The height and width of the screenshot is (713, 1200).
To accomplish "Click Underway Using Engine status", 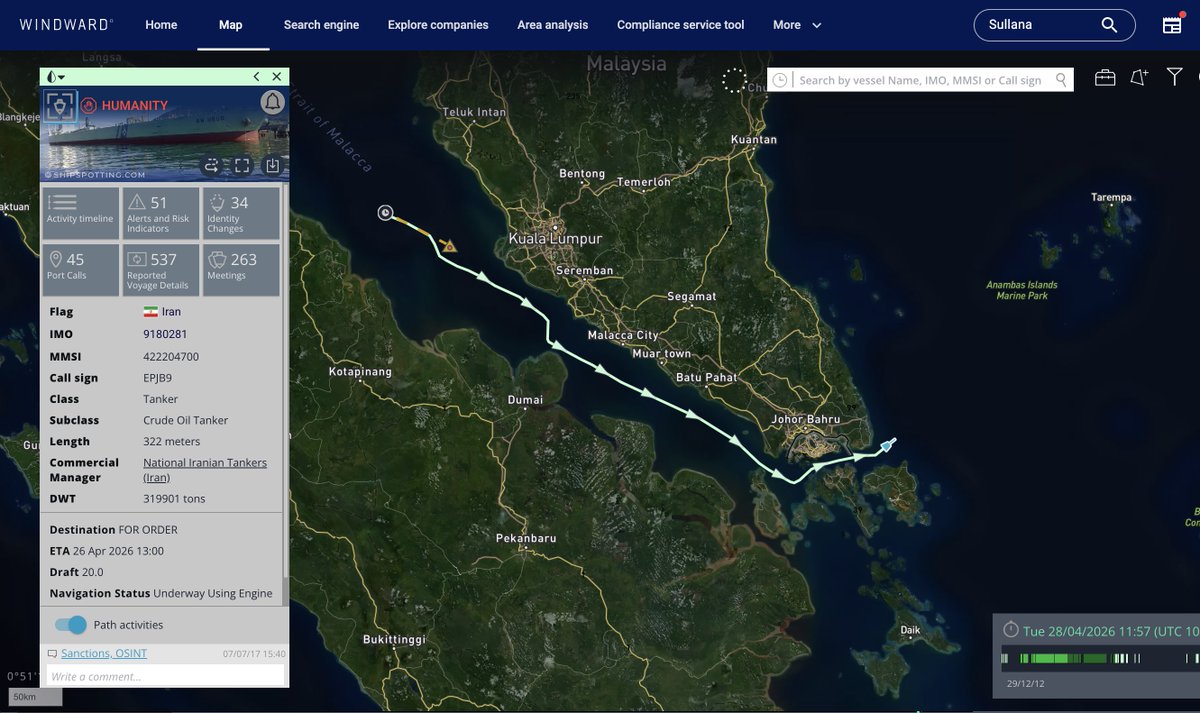I will [x=213, y=593].
